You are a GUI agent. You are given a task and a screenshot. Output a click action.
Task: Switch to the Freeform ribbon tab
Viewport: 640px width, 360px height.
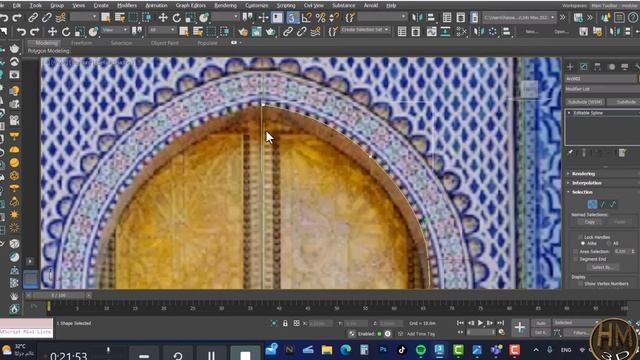click(82, 43)
